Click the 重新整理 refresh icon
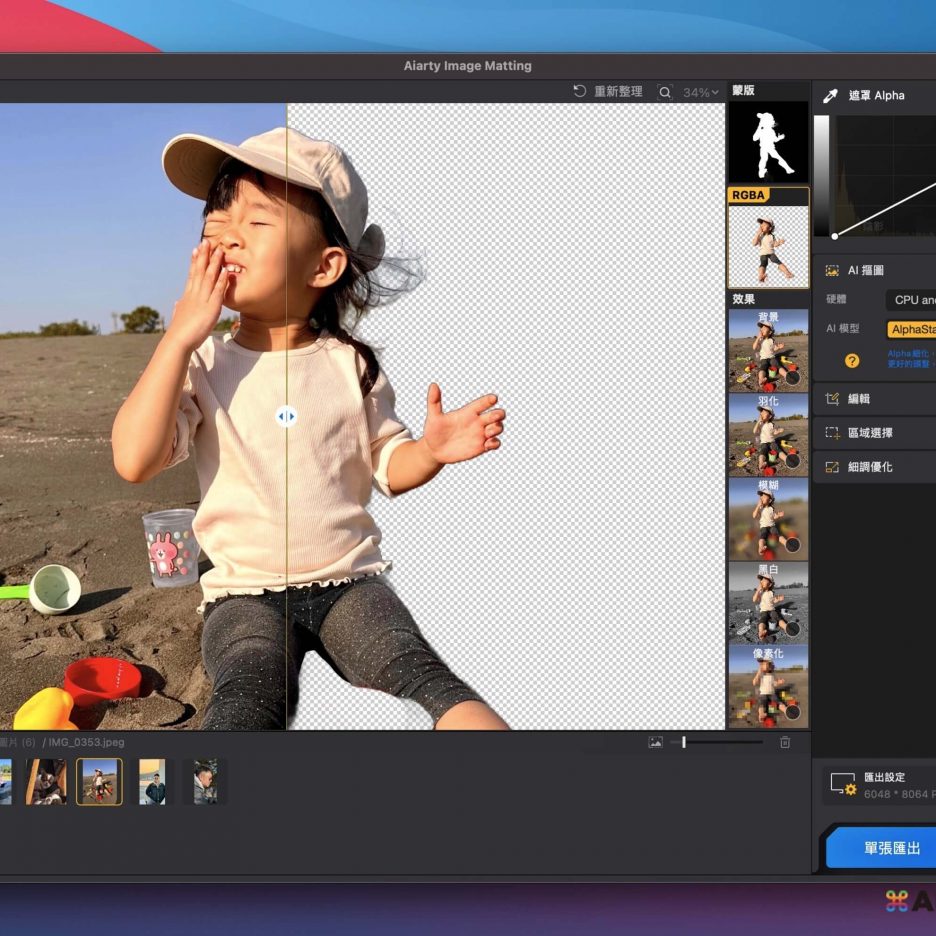Screen dimensions: 936x936 [x=579, y=92]
